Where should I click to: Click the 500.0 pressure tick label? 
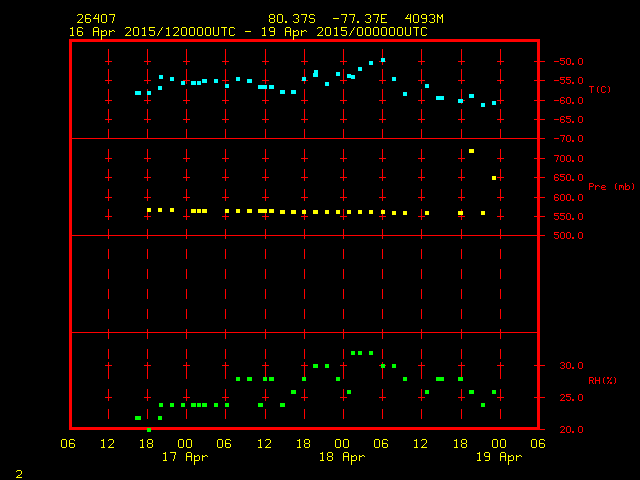pyautogui.click(x=561, y=236)
